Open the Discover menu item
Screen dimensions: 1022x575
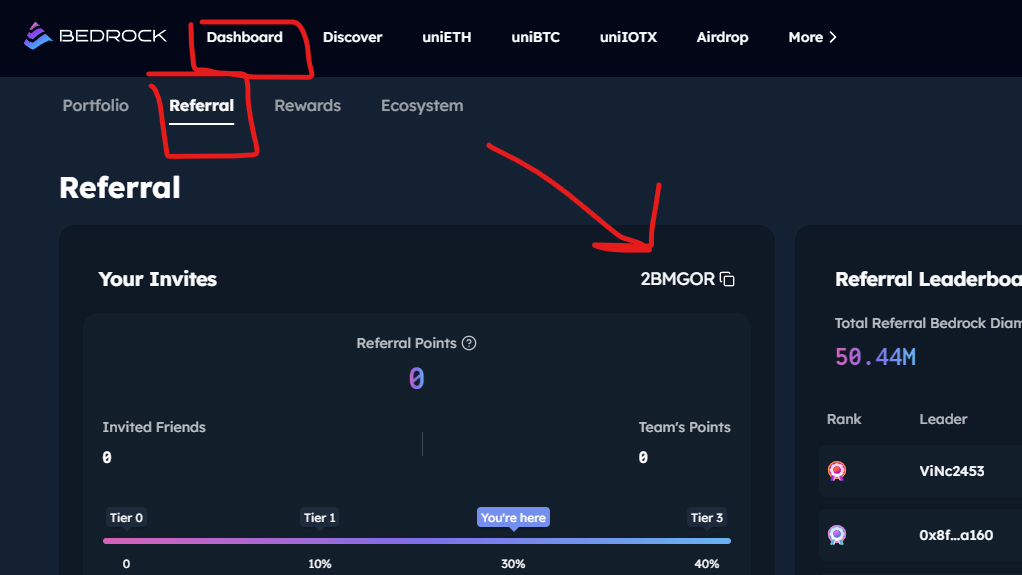coord(353,37)
